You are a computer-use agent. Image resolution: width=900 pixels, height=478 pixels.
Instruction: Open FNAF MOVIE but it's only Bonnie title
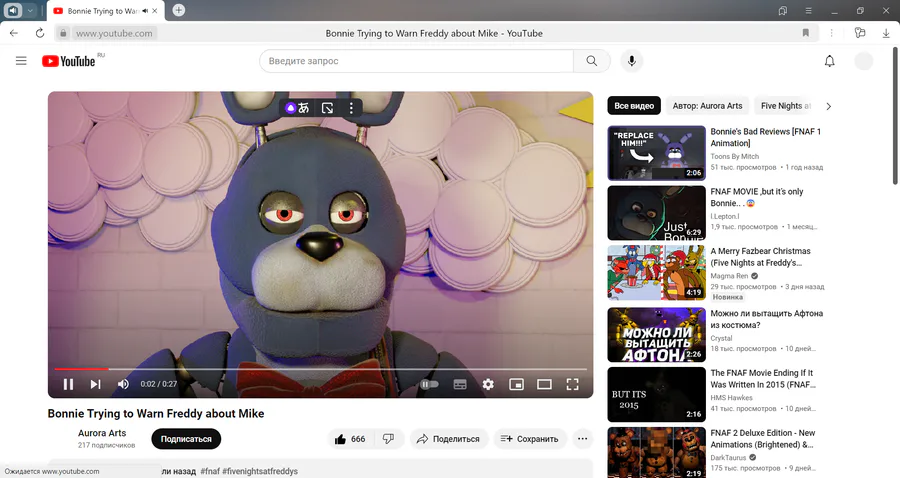[757, 197]
